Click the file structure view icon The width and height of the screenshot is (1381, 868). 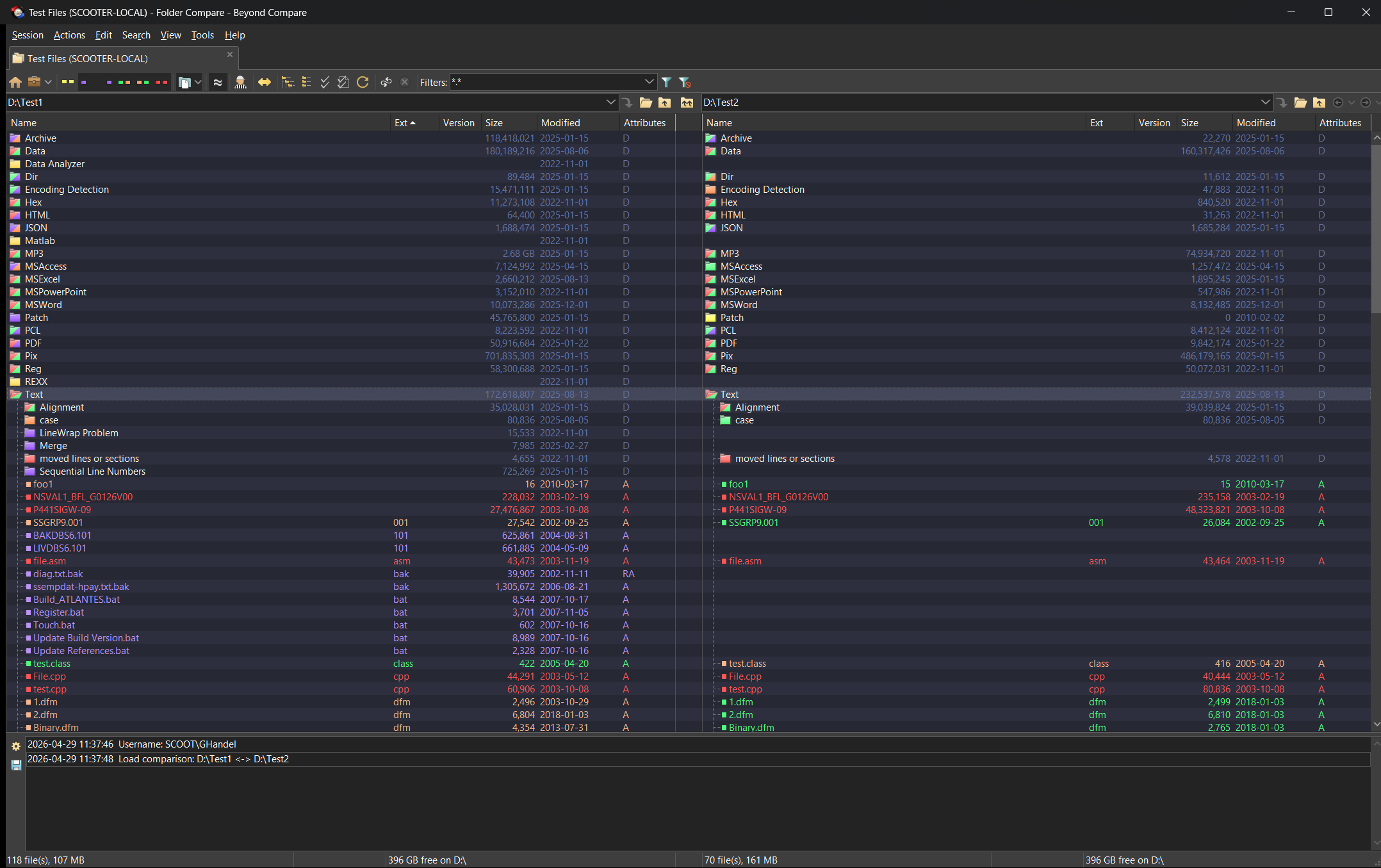(x=184, y=82)
